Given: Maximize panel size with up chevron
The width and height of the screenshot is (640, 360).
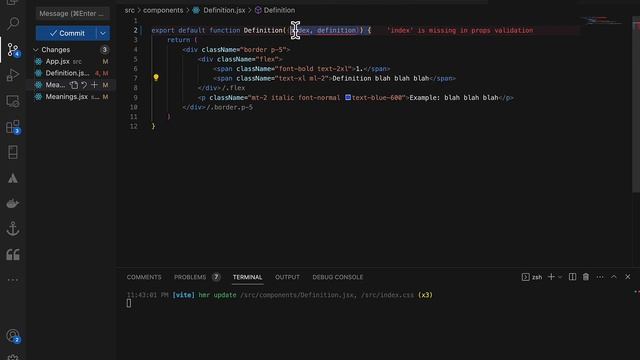Looking at the screenshot, I should coord(613,277).
